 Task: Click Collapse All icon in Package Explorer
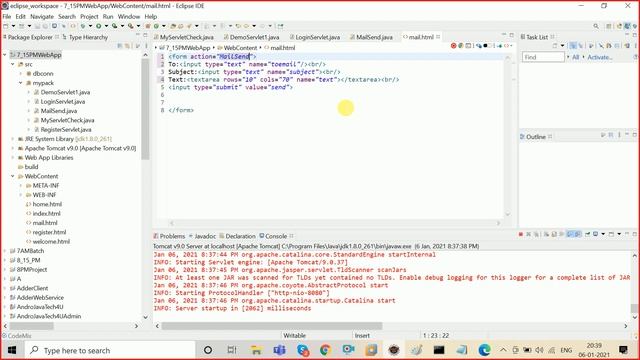tap(120, 46)
